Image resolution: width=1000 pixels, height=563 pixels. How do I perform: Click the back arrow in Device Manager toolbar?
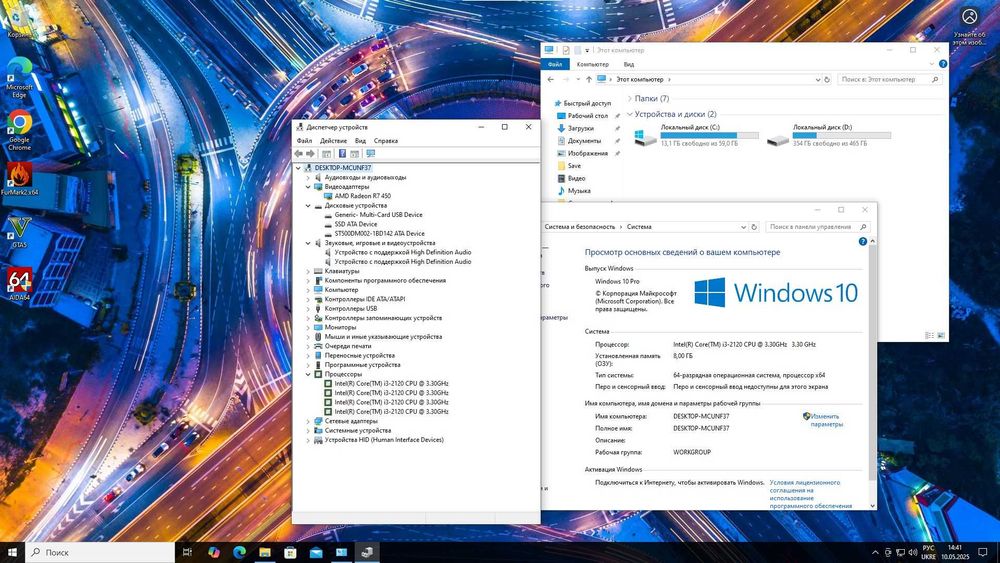298,154
